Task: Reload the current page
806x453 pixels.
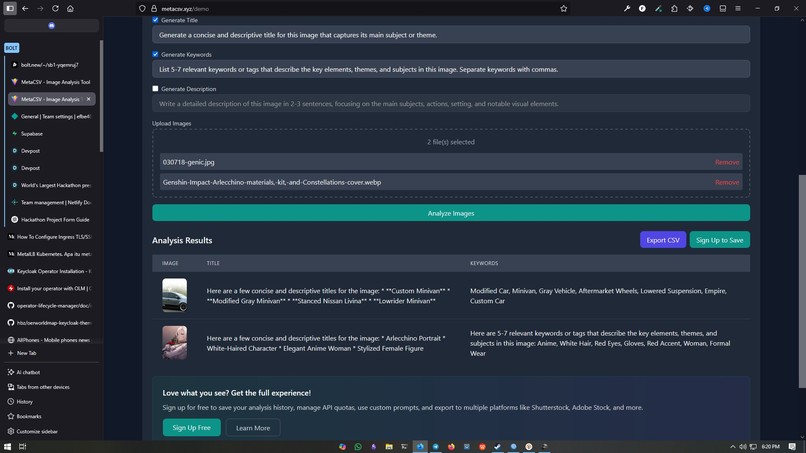Action: tap(55, 9)
